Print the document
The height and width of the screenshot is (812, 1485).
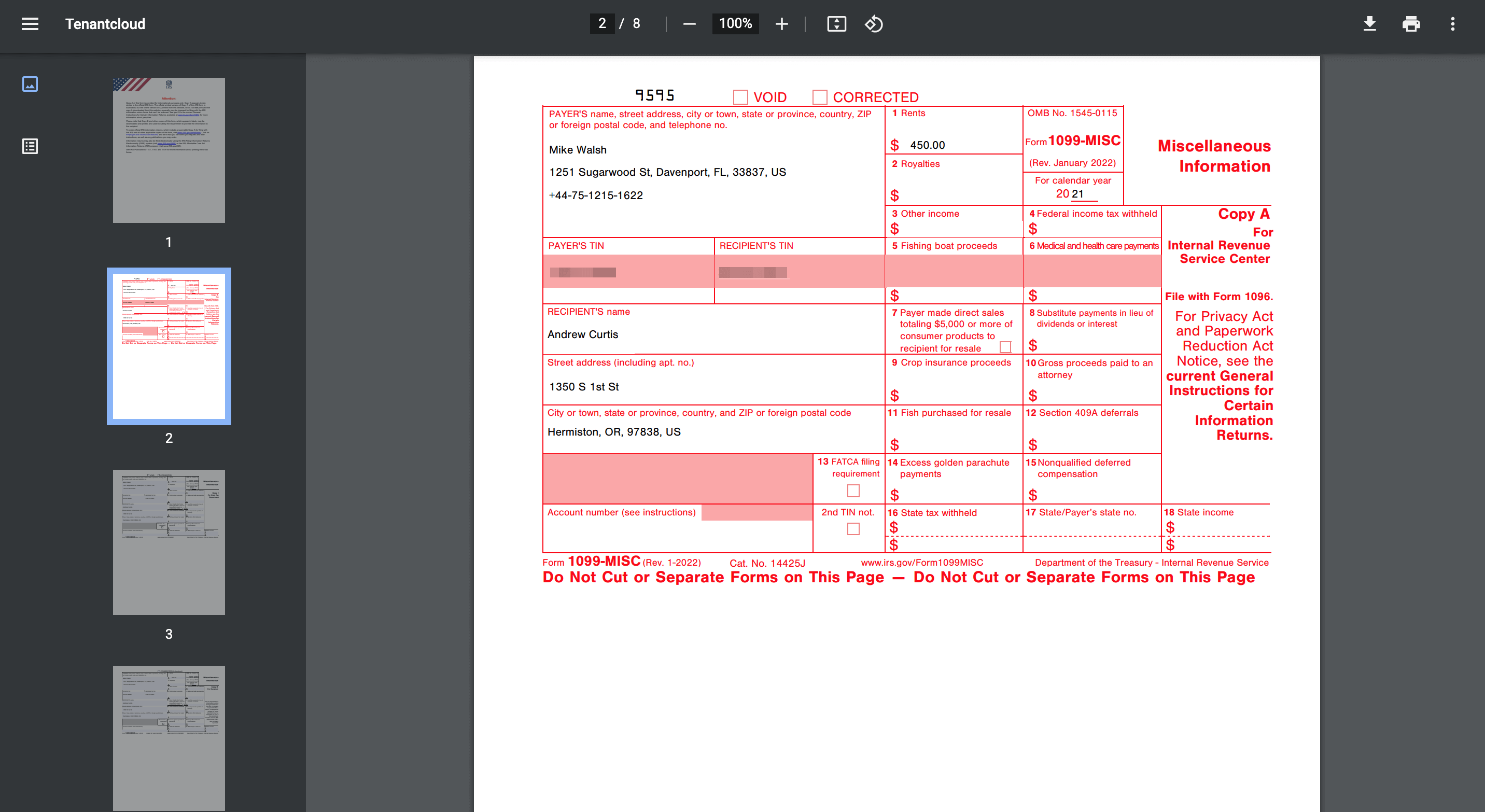tap(1411, 24)
